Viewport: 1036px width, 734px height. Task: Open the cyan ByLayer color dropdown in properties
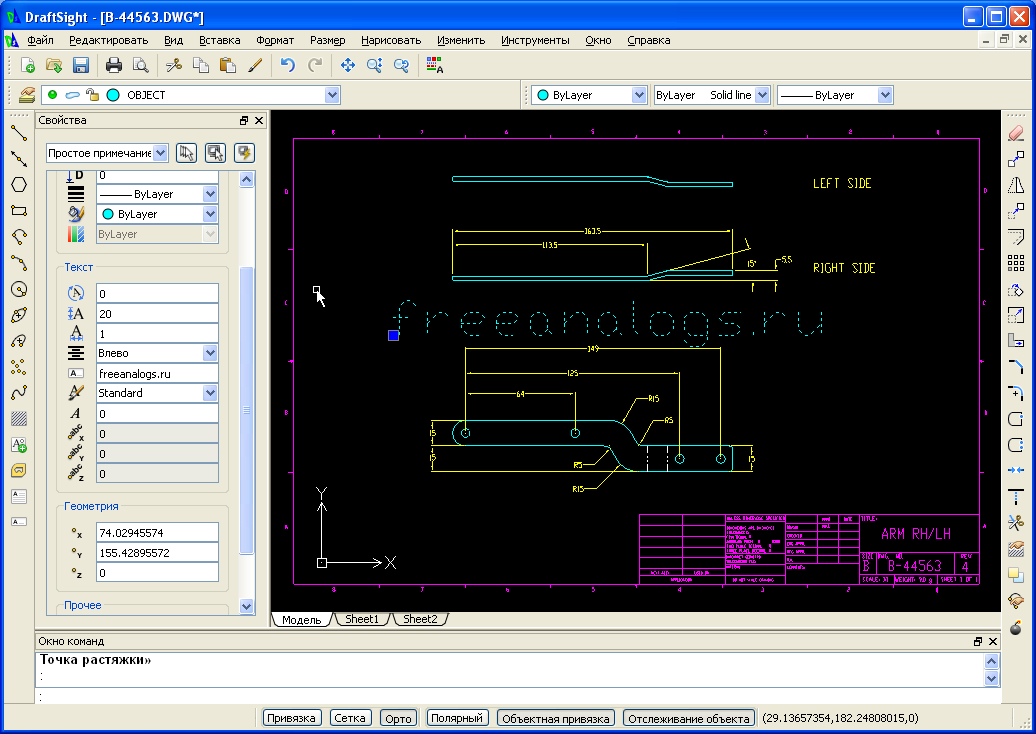(x=210, y=214)
